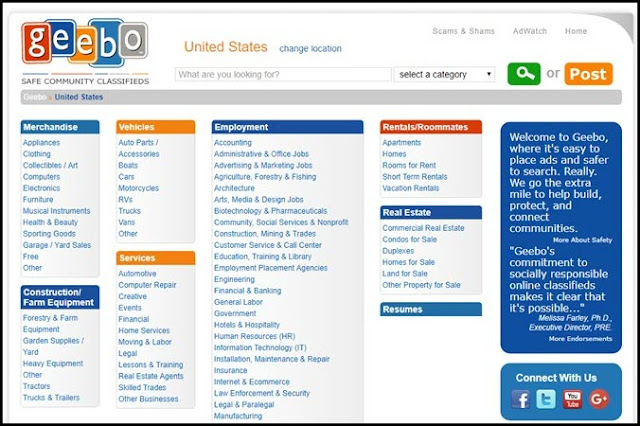Image resolution: width=640 pixels, height=426 pixels.
Task: Open Cars listings
Action: point(126,177)
